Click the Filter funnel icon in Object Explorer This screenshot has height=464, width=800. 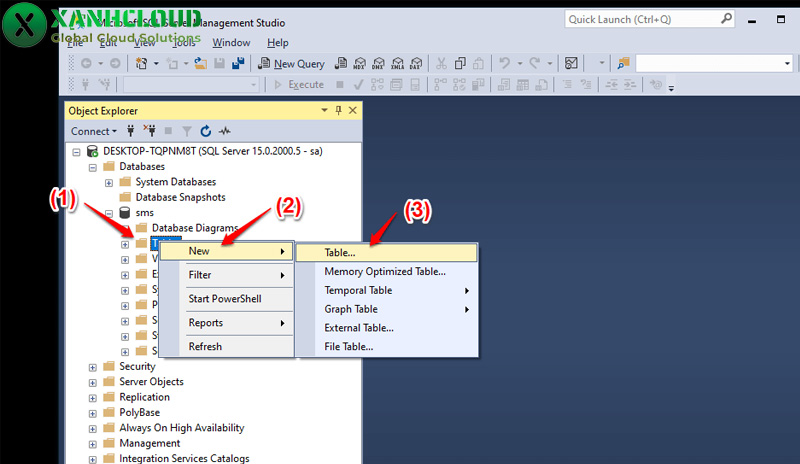(x=187, y=132)
